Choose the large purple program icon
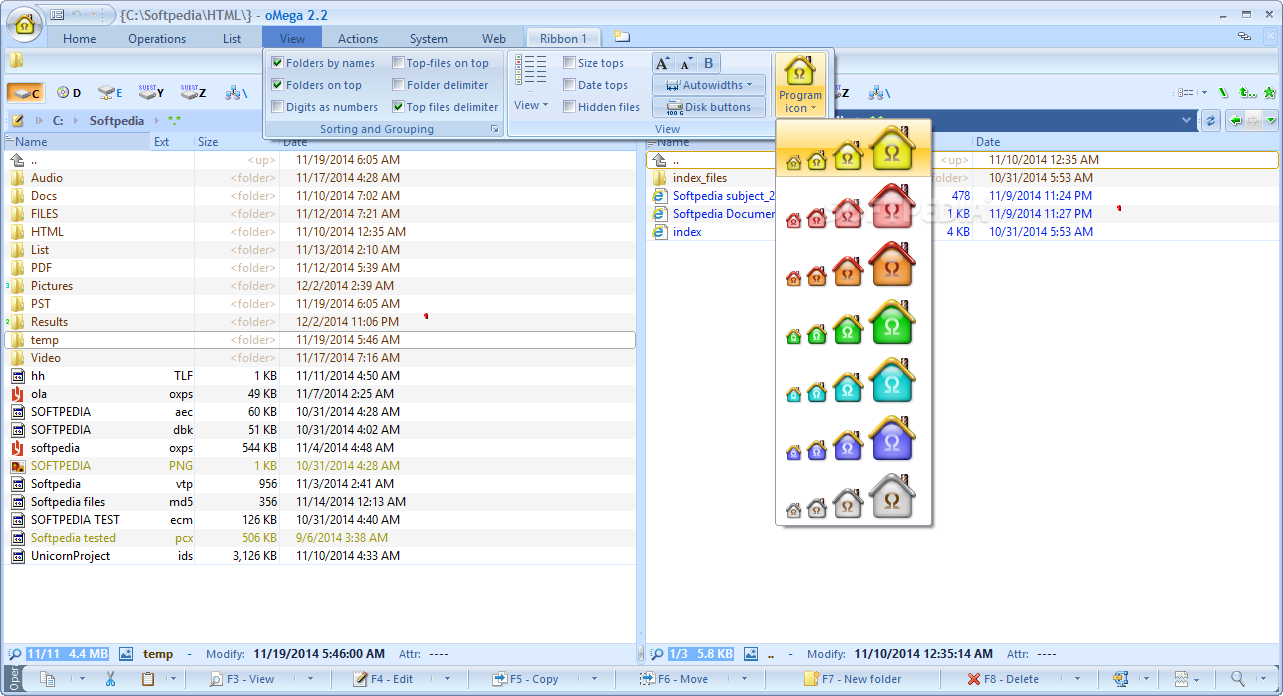Screen dimensions: 1283x696 891,438
